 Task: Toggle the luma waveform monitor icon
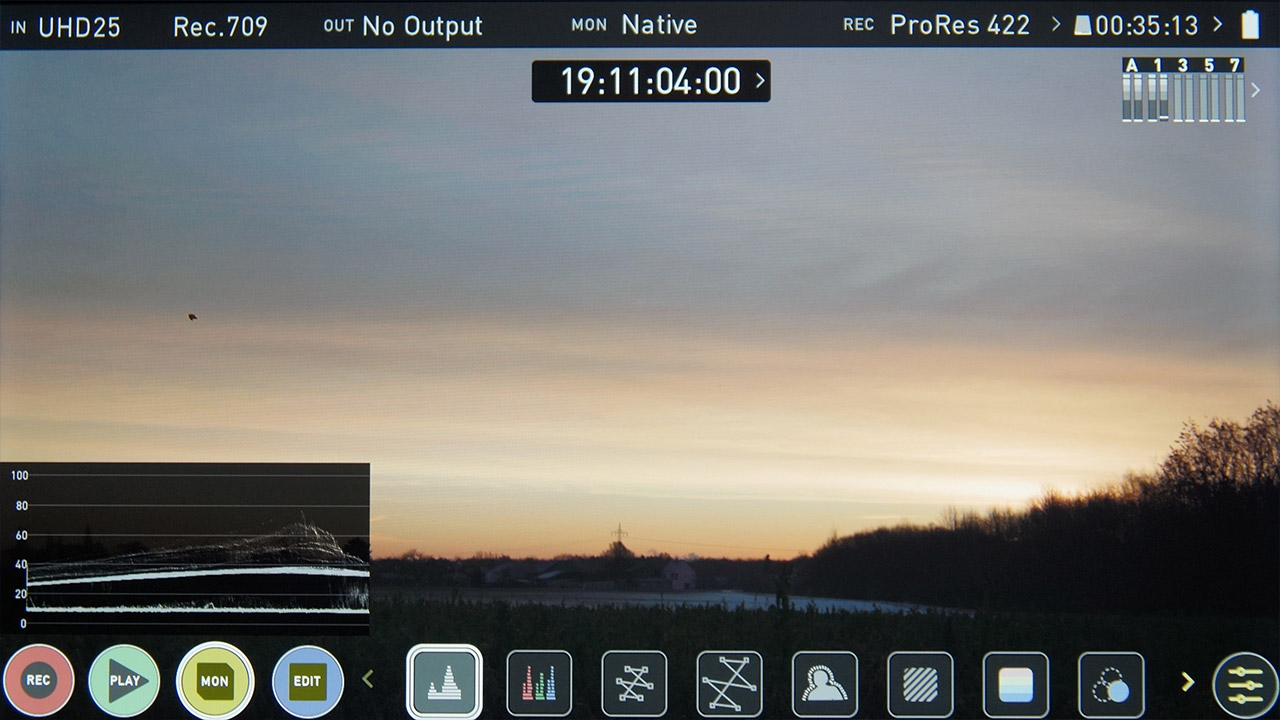point(444,682)
